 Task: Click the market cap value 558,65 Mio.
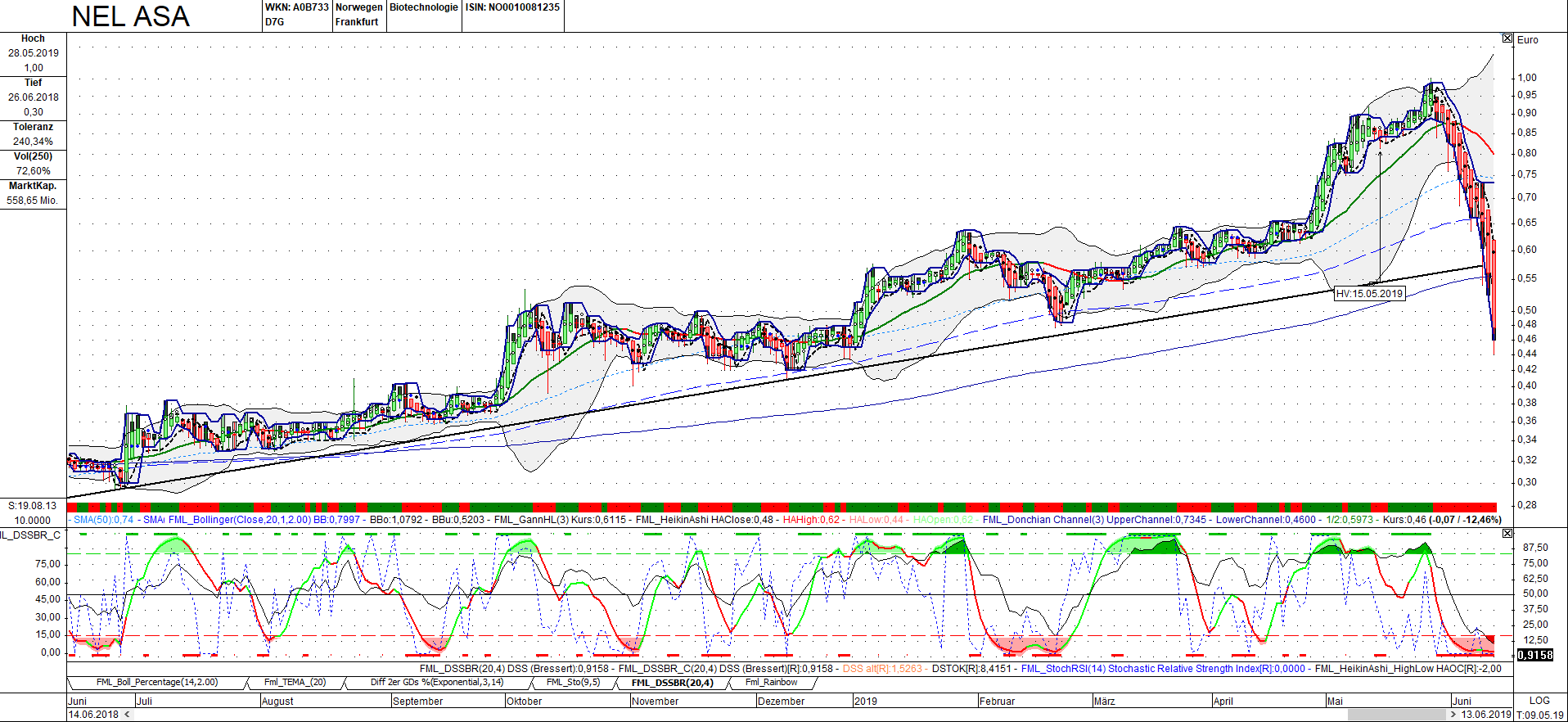33,201
